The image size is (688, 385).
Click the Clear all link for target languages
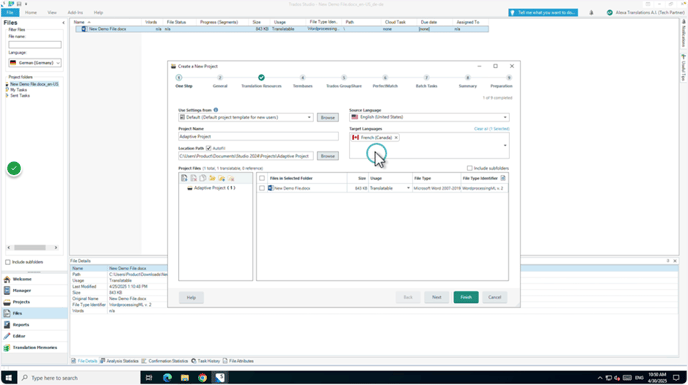click(x=491, y=129)
